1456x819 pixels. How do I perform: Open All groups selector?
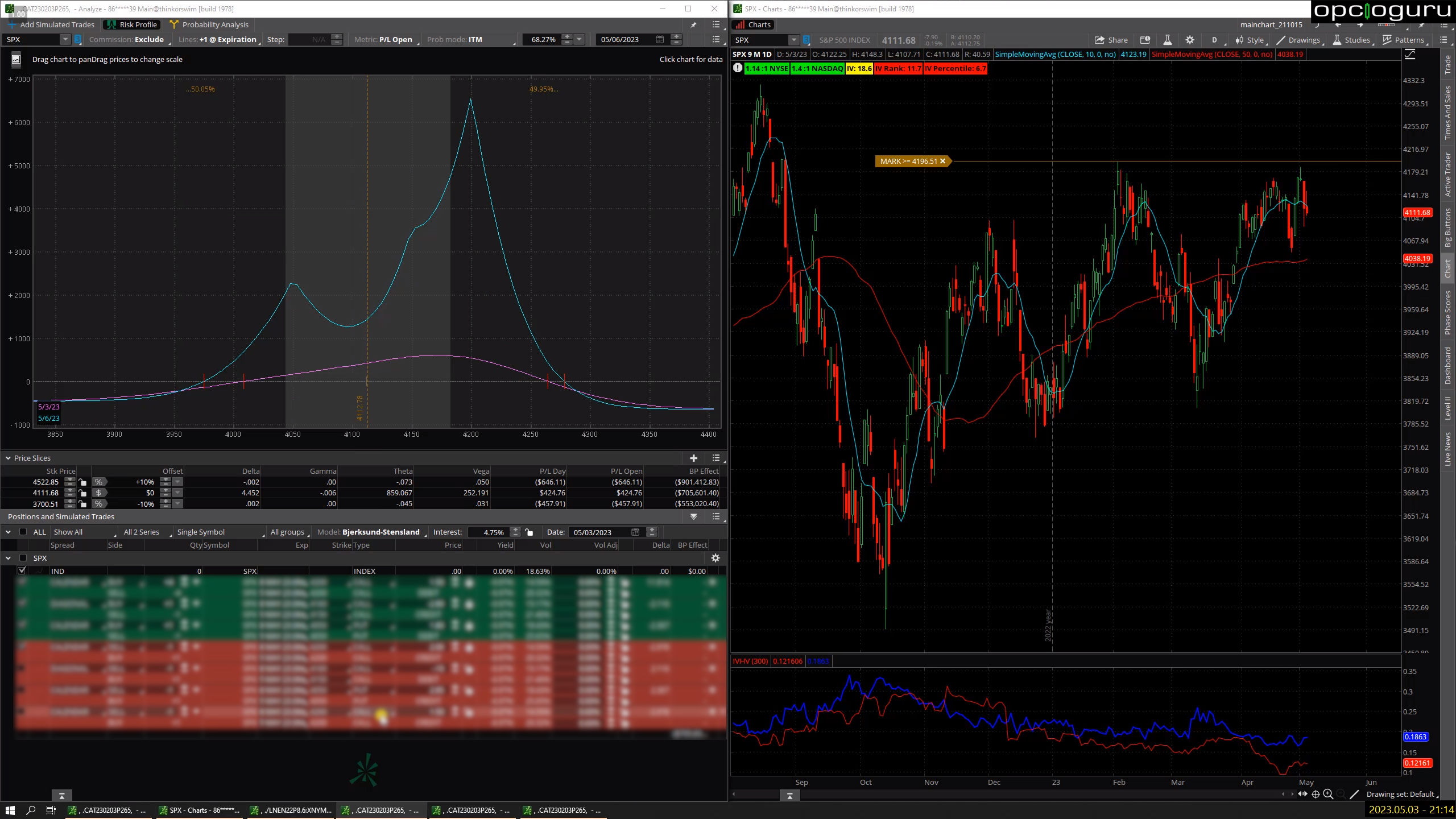pos(289,532)
